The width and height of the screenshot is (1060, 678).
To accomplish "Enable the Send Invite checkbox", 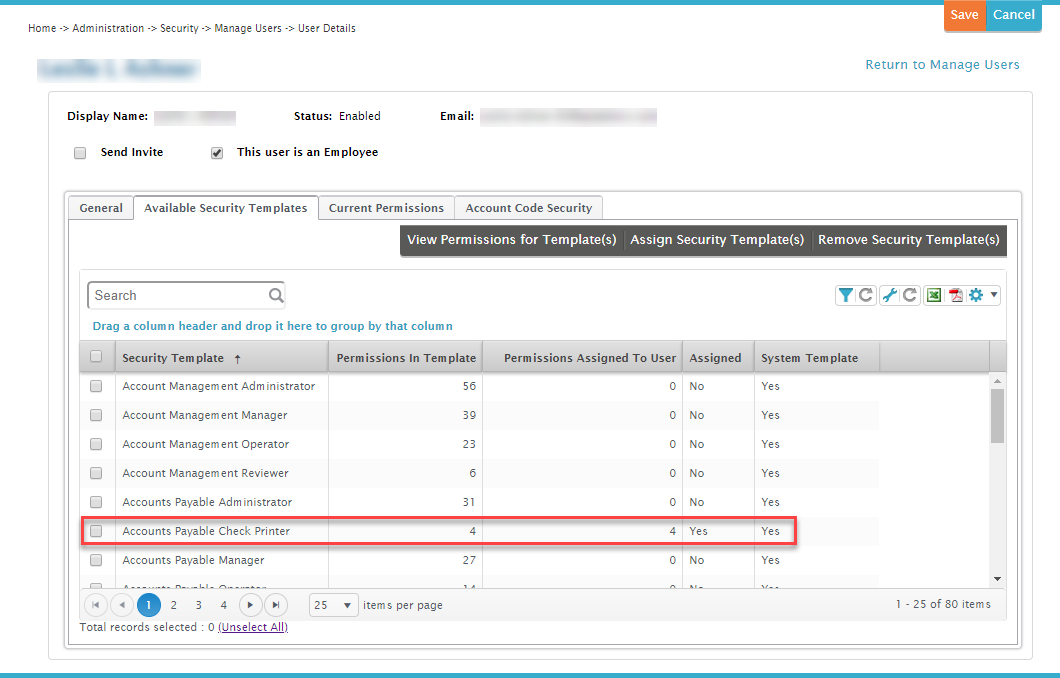I will (x=80, y=153).
